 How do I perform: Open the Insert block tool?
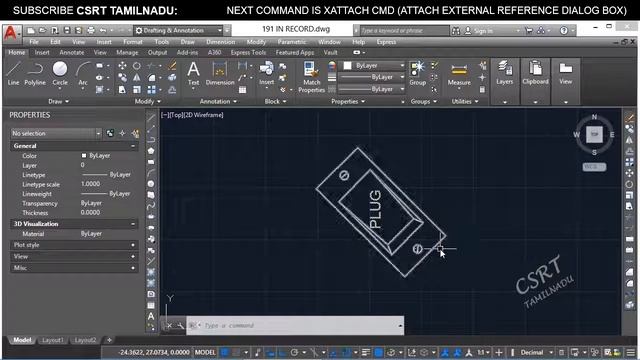click(267, 73)
